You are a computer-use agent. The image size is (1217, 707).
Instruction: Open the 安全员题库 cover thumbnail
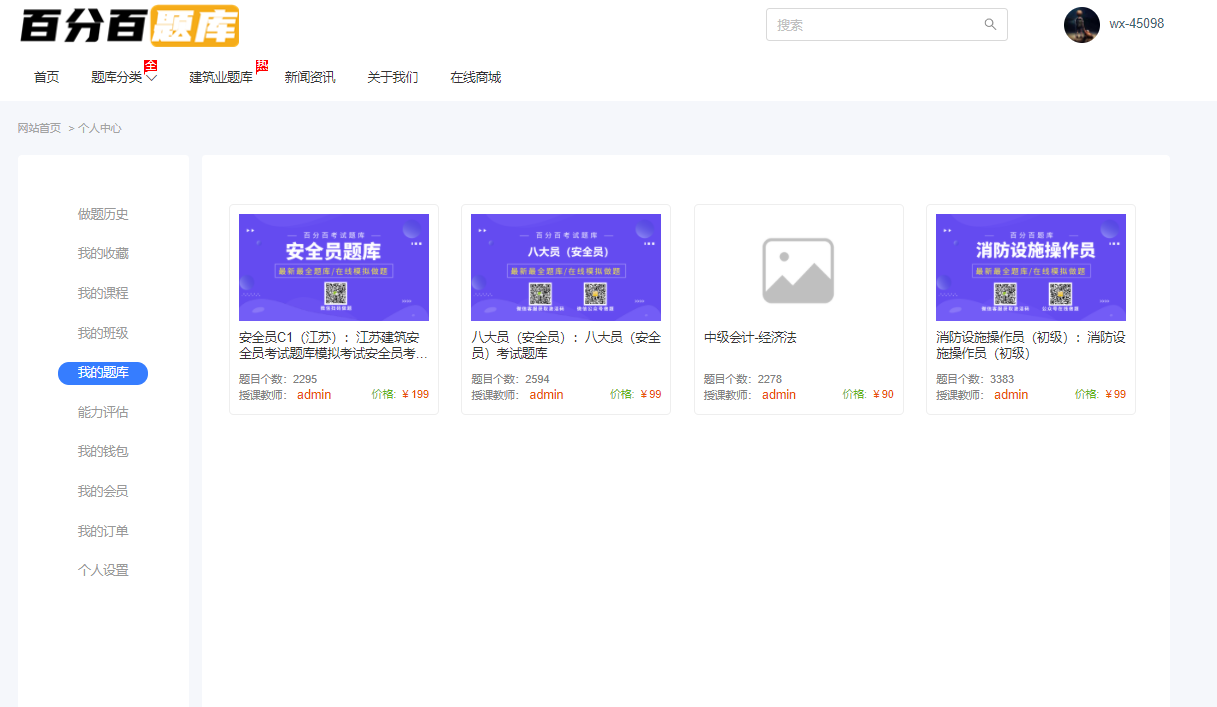pyautogui.click(x=334, y=267)
